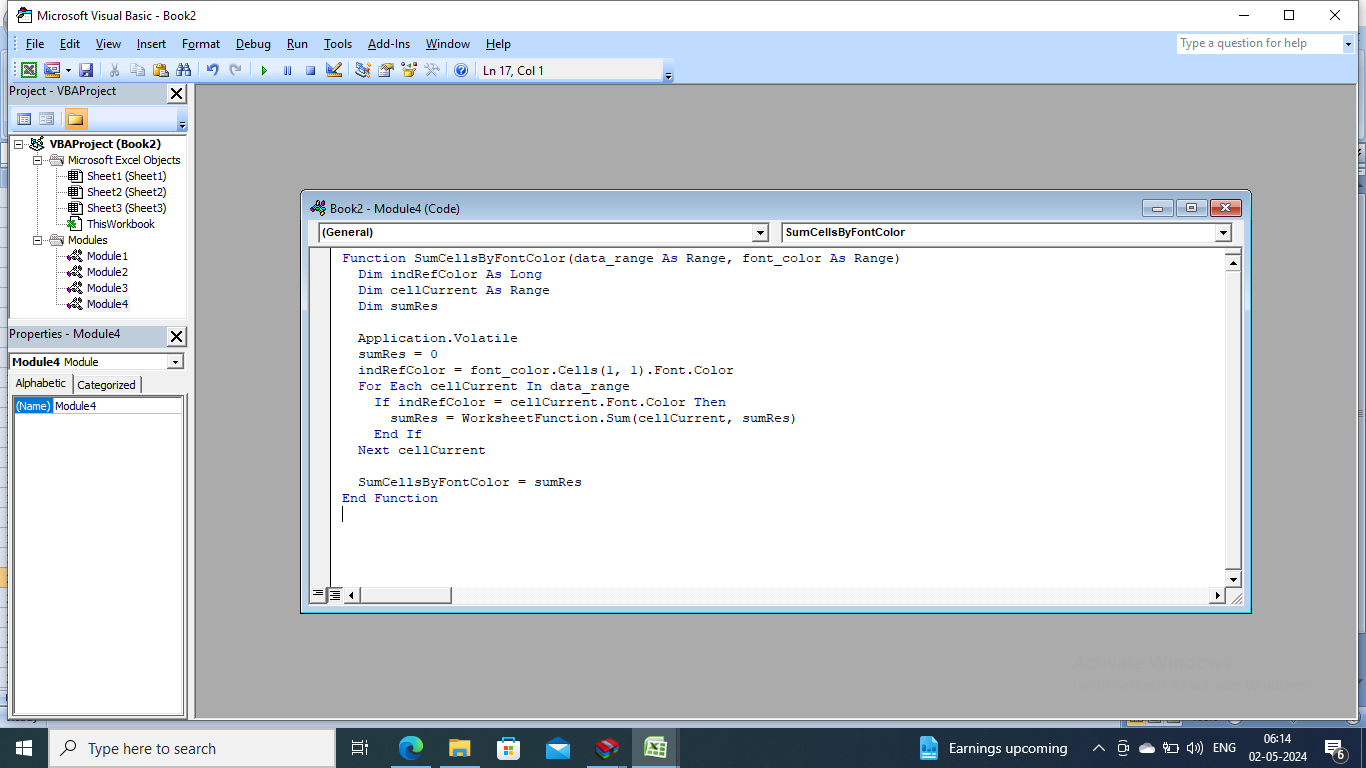Viewport: 1366px width, 768px height.
Task: Collapse the Modules folder node
Action: 37,240
